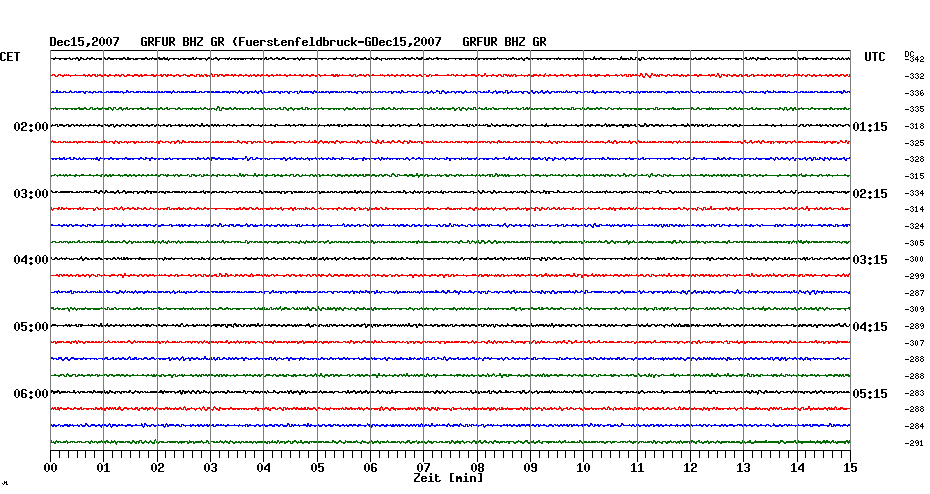Click the CET label at top left

click(x=10, y=57)
